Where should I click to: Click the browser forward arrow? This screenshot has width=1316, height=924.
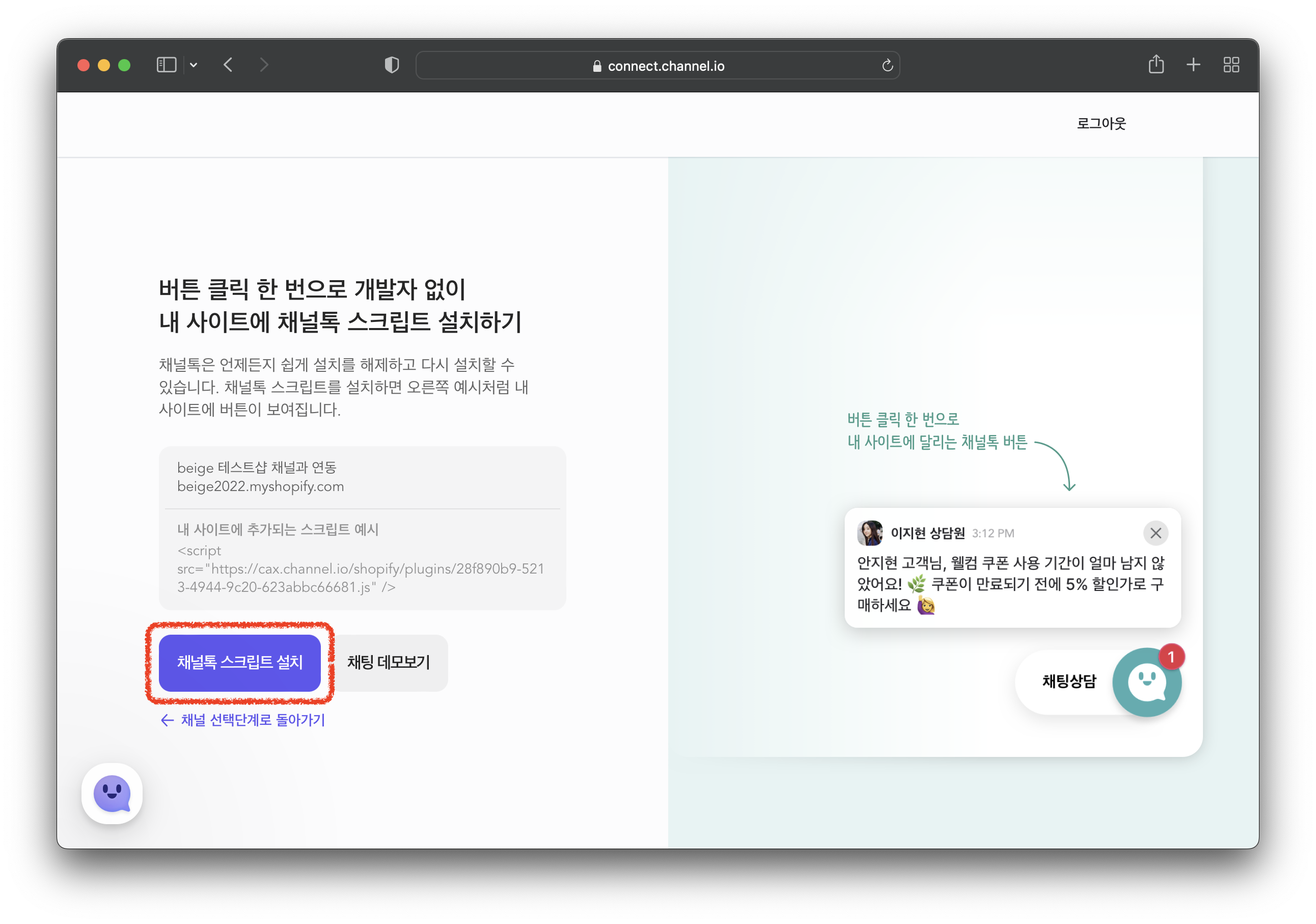pyautogui.click(x=264, y=65)
